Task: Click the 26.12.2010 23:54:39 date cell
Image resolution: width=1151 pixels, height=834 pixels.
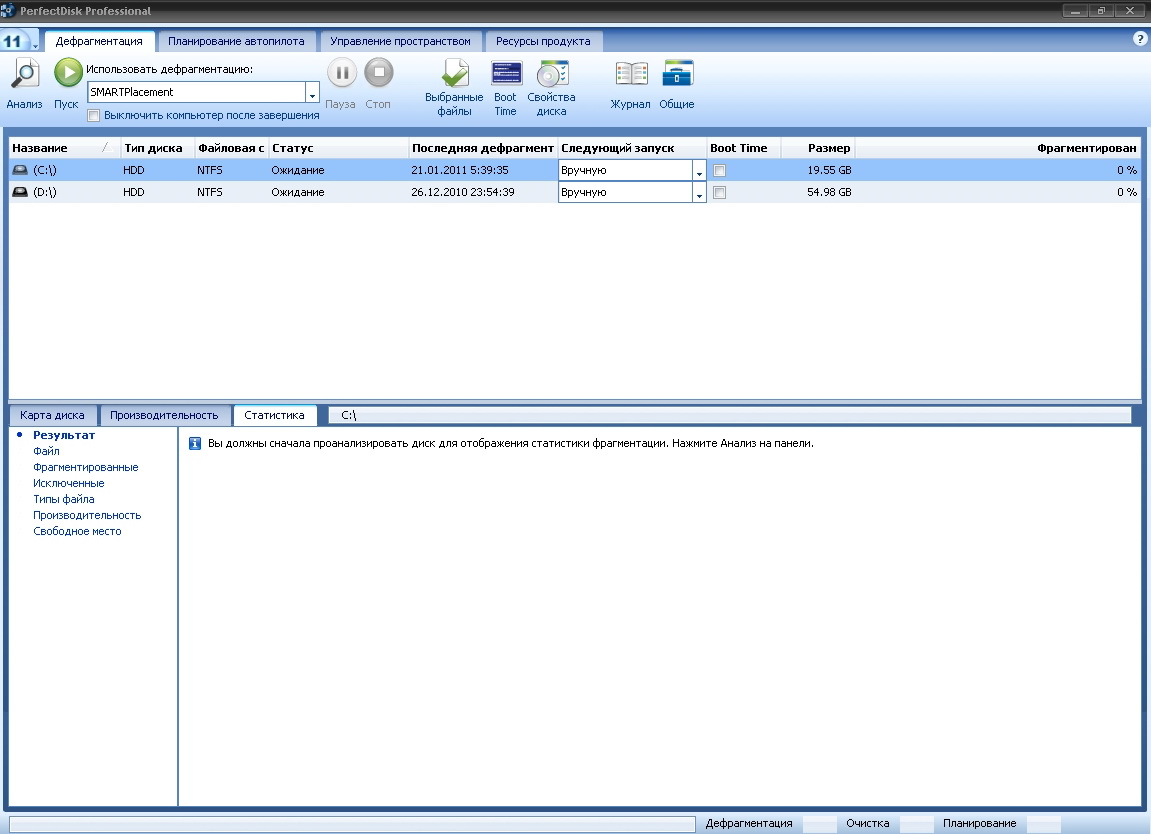Action: 462,192
